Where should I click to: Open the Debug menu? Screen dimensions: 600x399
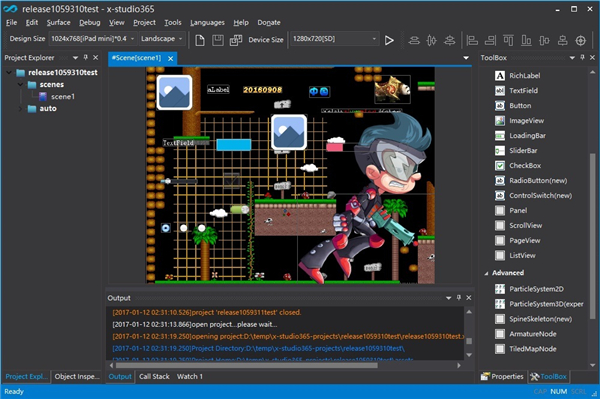[90, 23]
